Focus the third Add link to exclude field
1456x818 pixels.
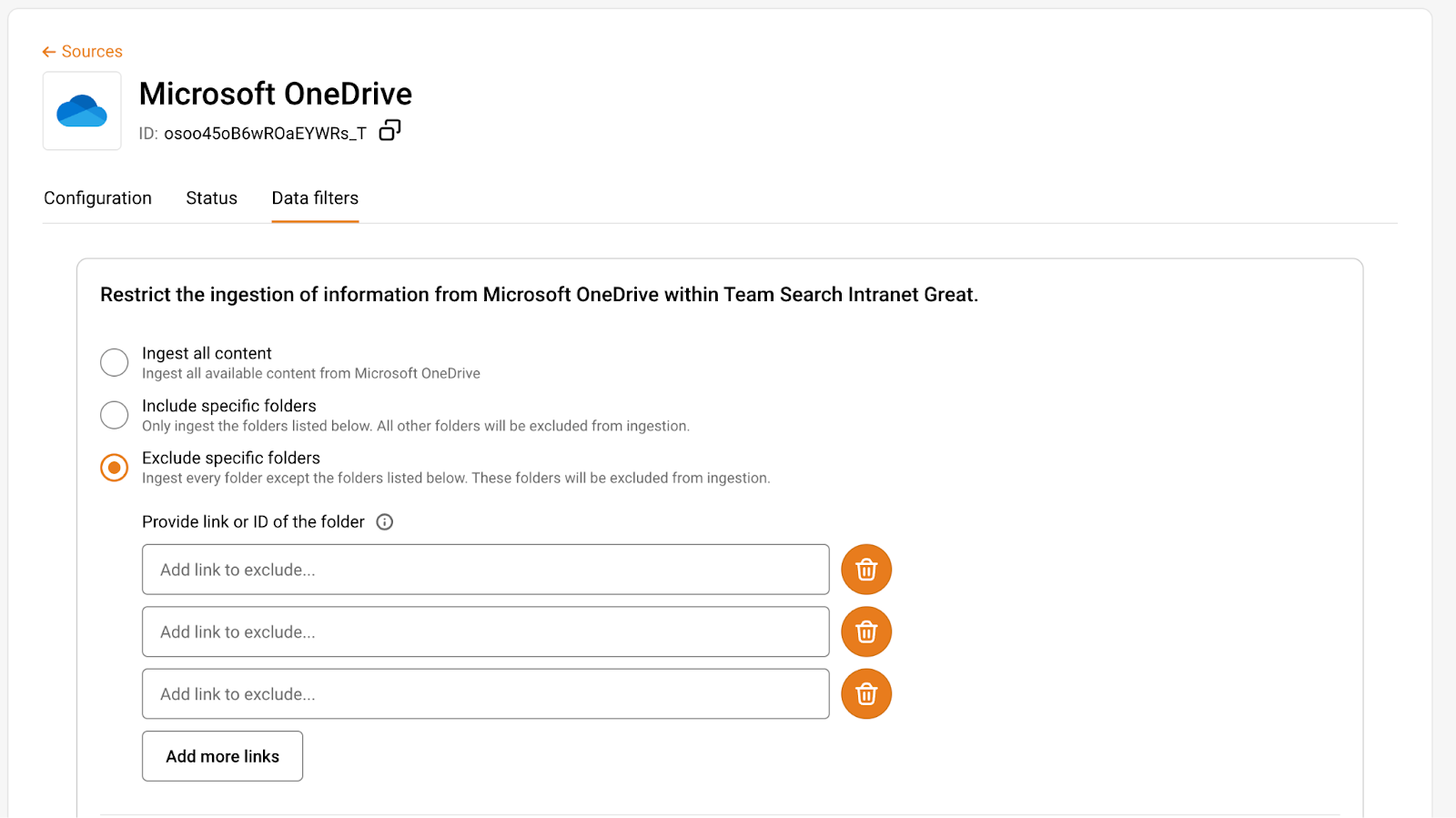tap(485, 694)
